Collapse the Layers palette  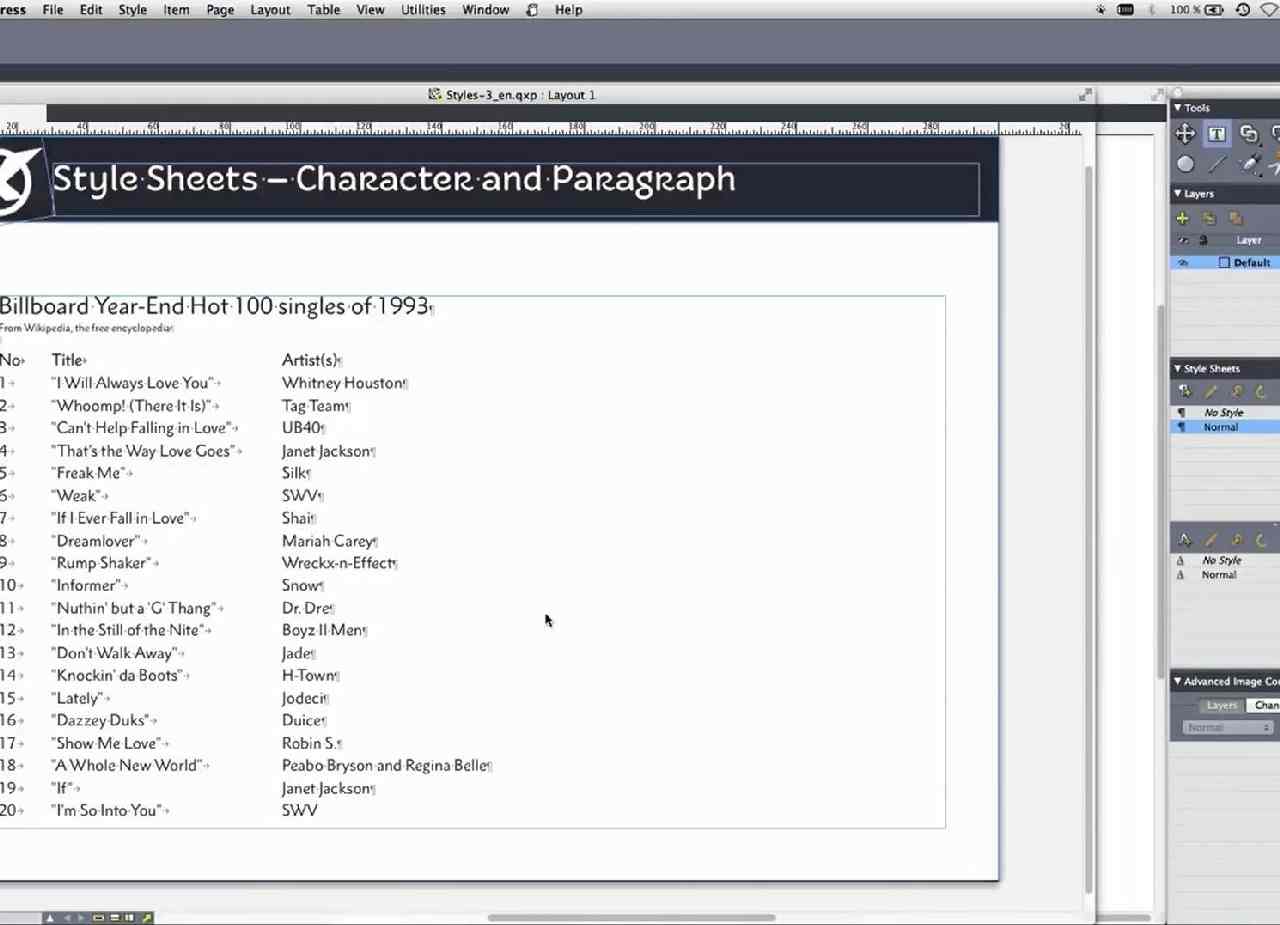click(x=1178, y=194)
